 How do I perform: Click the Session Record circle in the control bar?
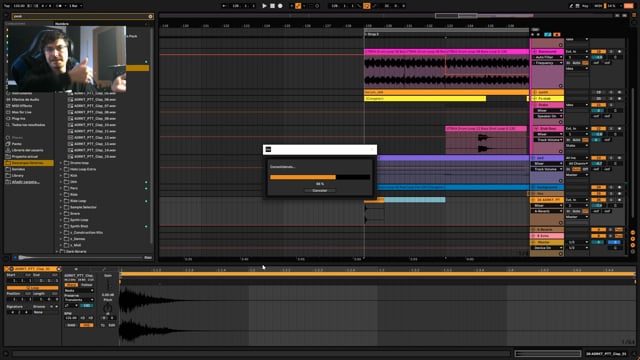point(317,6)
